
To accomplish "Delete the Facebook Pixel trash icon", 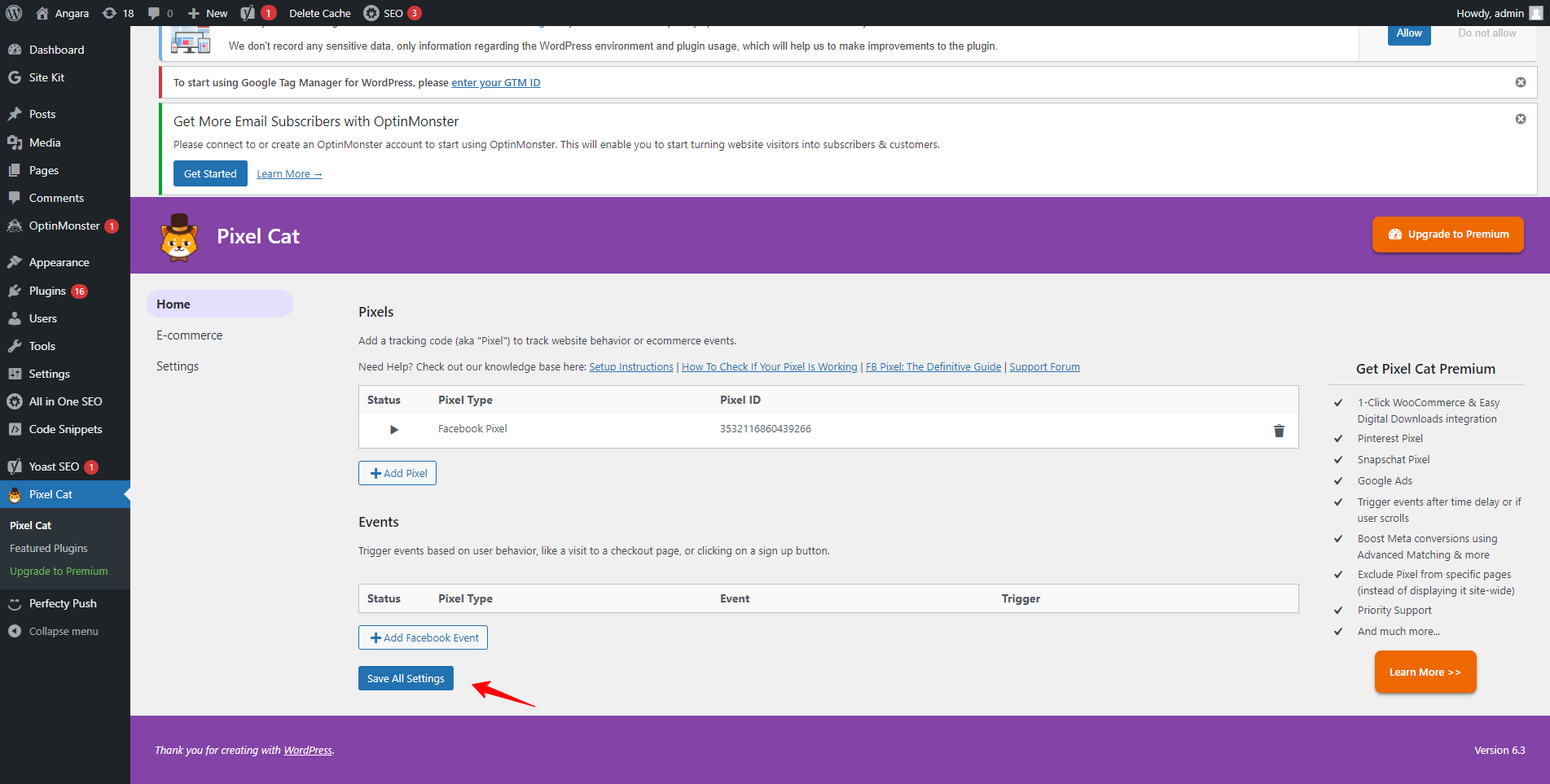I will (1279, 431).
